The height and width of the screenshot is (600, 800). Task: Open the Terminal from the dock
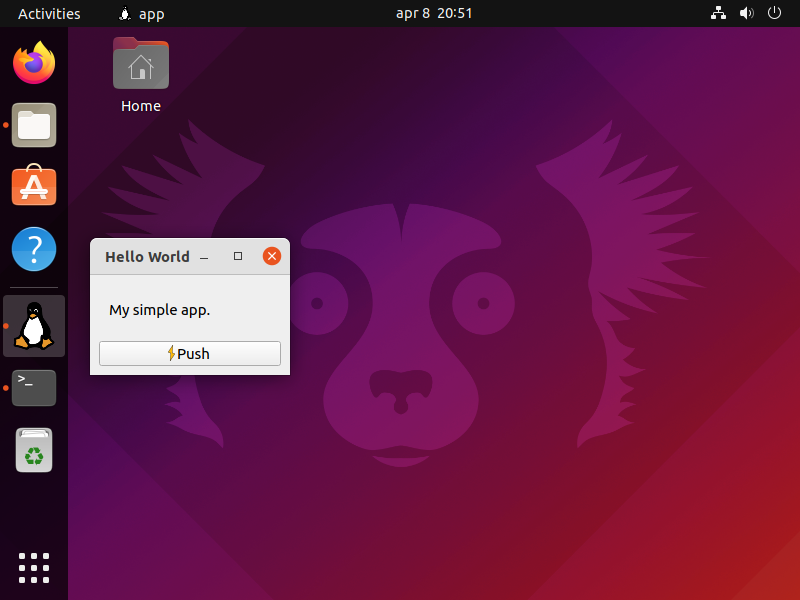point(34,388)
